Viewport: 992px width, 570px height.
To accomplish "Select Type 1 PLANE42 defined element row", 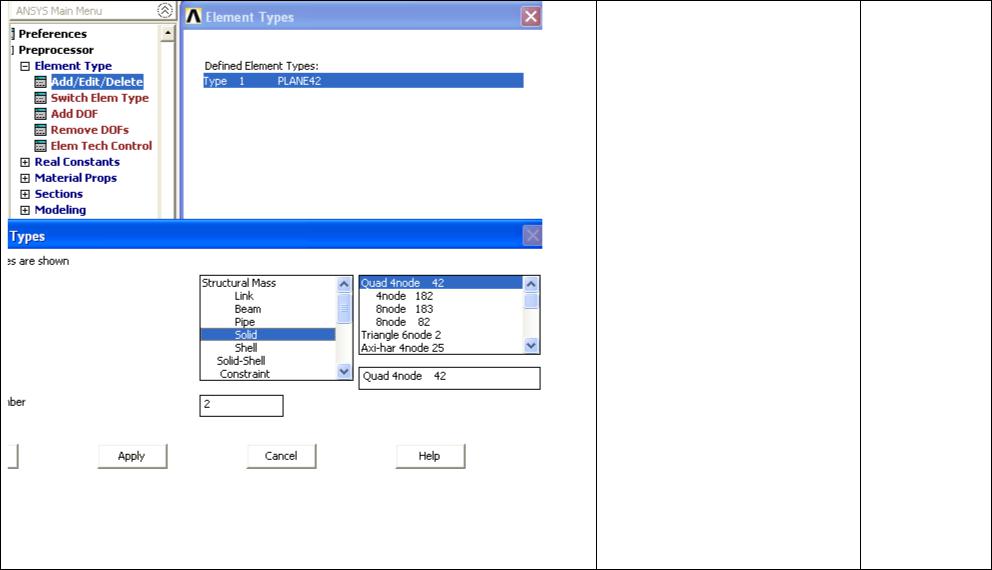I will (363, 81).
